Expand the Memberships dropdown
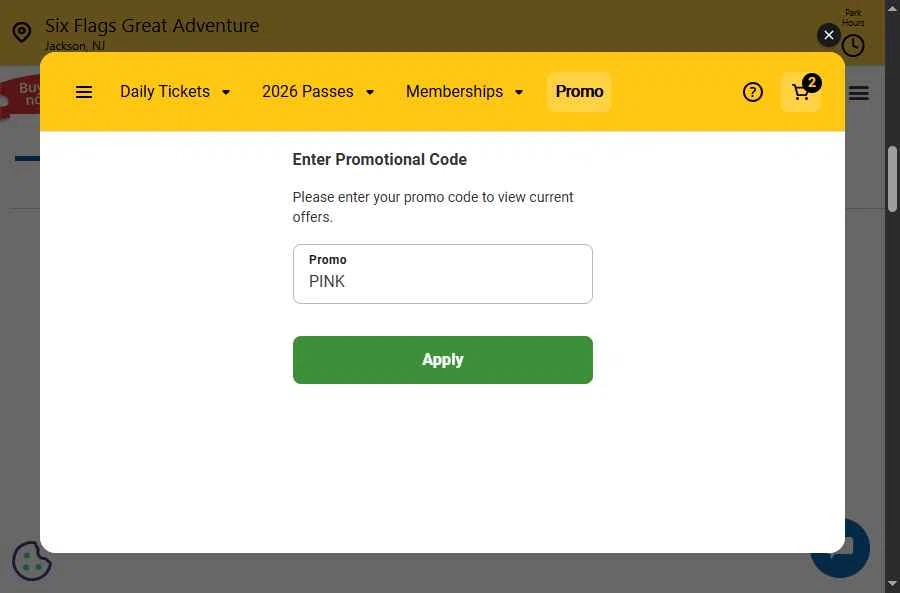Viewport: 900px width, 593px height. (x=464, y=92)
